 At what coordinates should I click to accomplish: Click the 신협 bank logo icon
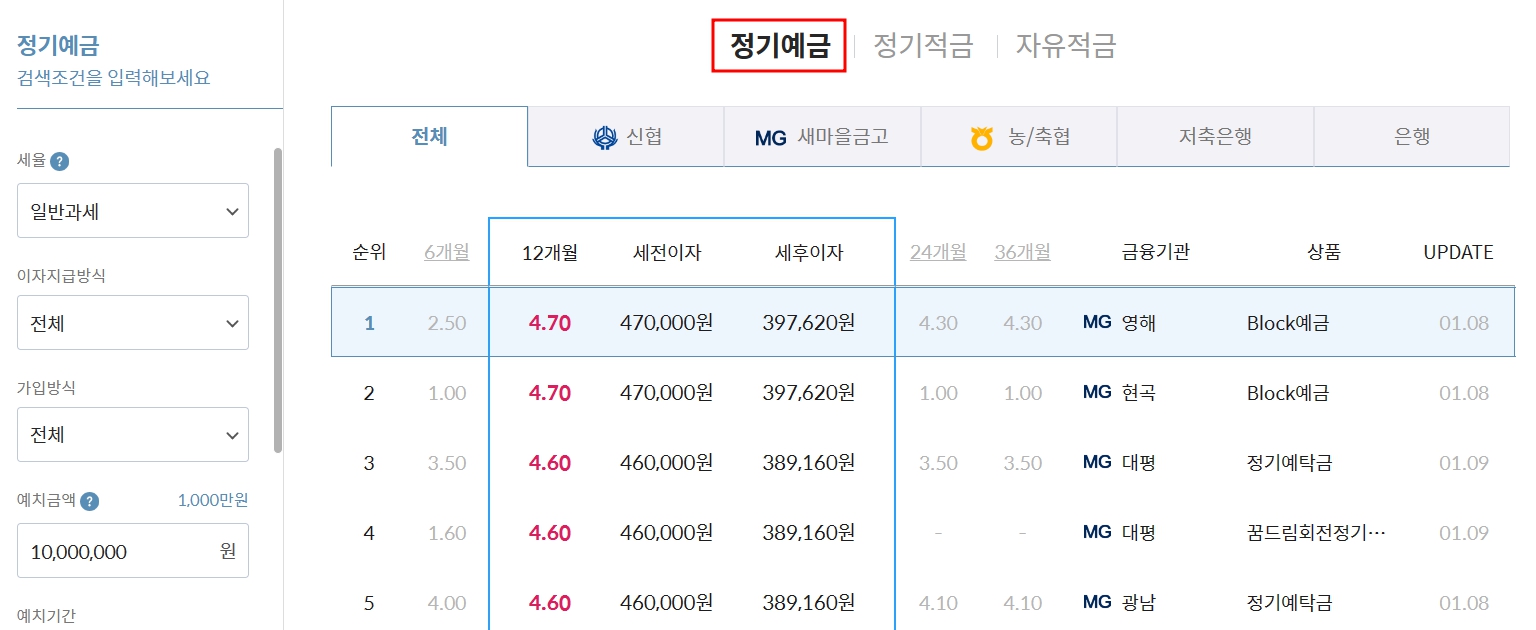(605, 136)
